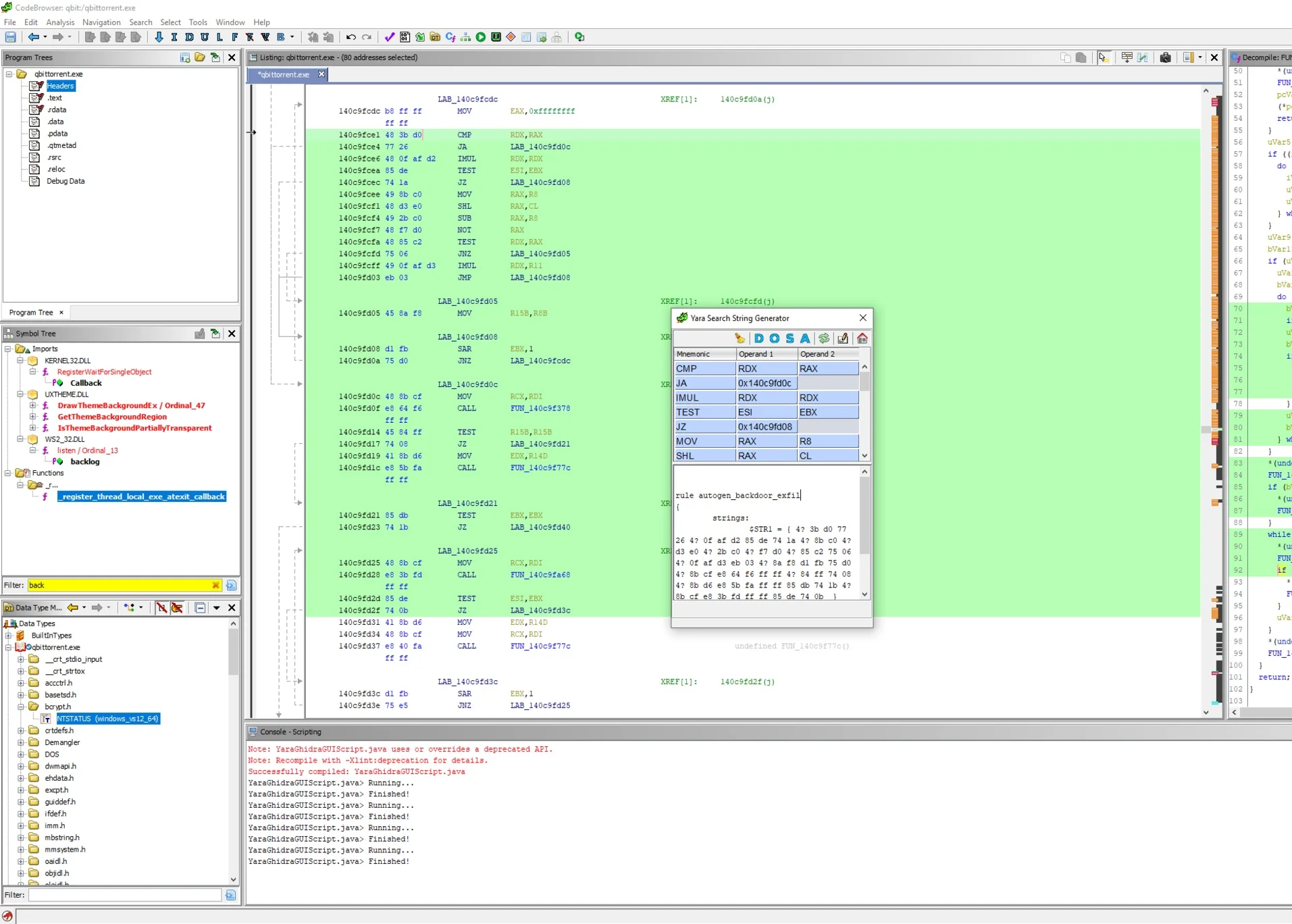Toggle the cursor hover-mode icon in Listing header
The width and height of the screenshot is (1292, 924).
[x=1104, y=57]
